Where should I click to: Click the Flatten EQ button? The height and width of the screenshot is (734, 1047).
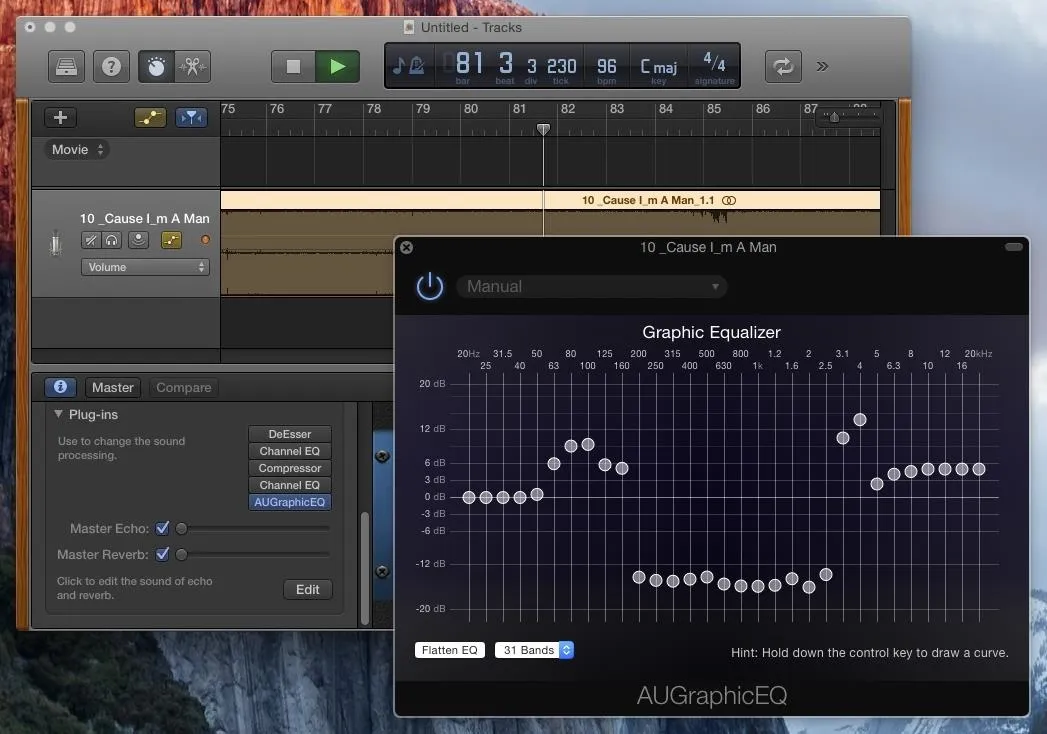449,651
